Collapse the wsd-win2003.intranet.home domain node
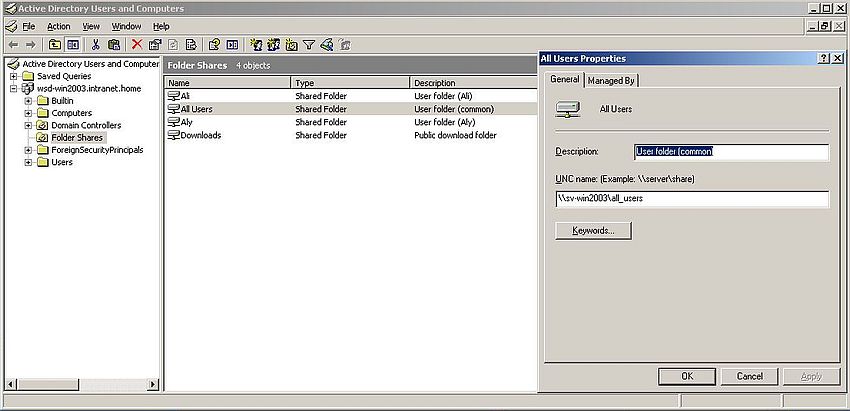Image resolution: width=850 pixels, height=411 pixels. coord(14,88)
